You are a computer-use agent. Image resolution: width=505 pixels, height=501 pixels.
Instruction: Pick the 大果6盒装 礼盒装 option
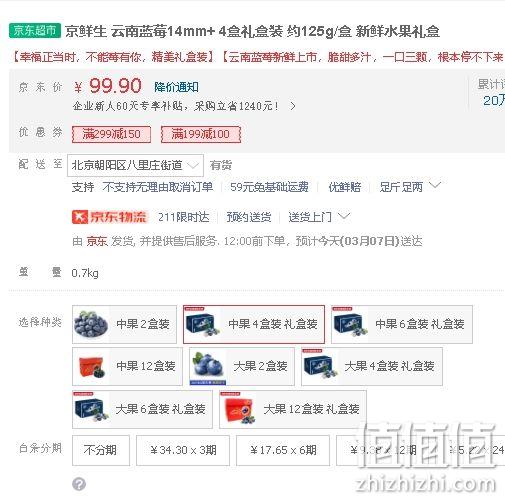coord(142,409)
